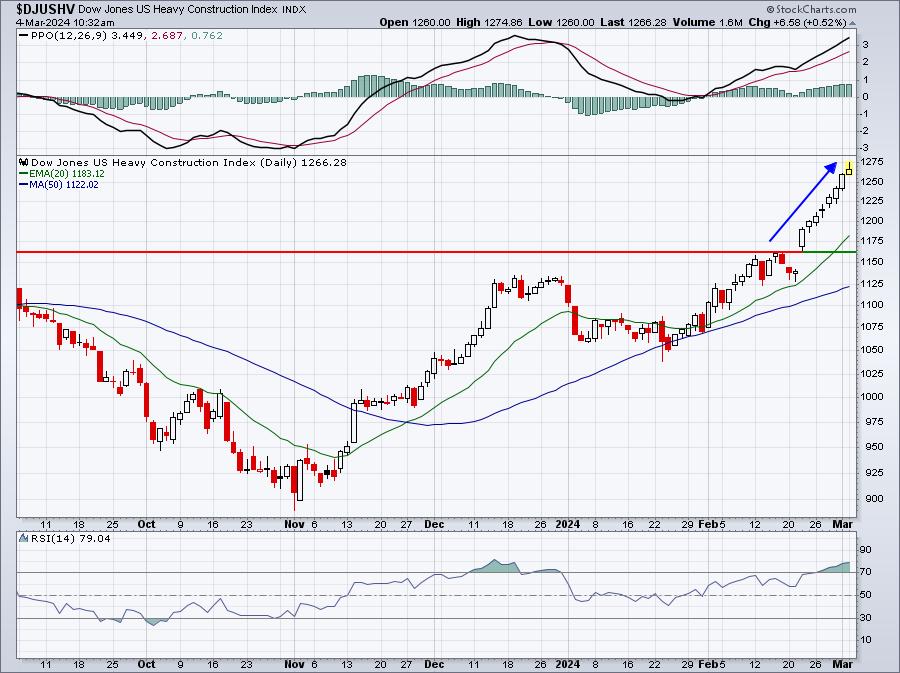
Task: Click the Nov label on the price date axis
Action: pyautogui.click(x=294, y=524)
